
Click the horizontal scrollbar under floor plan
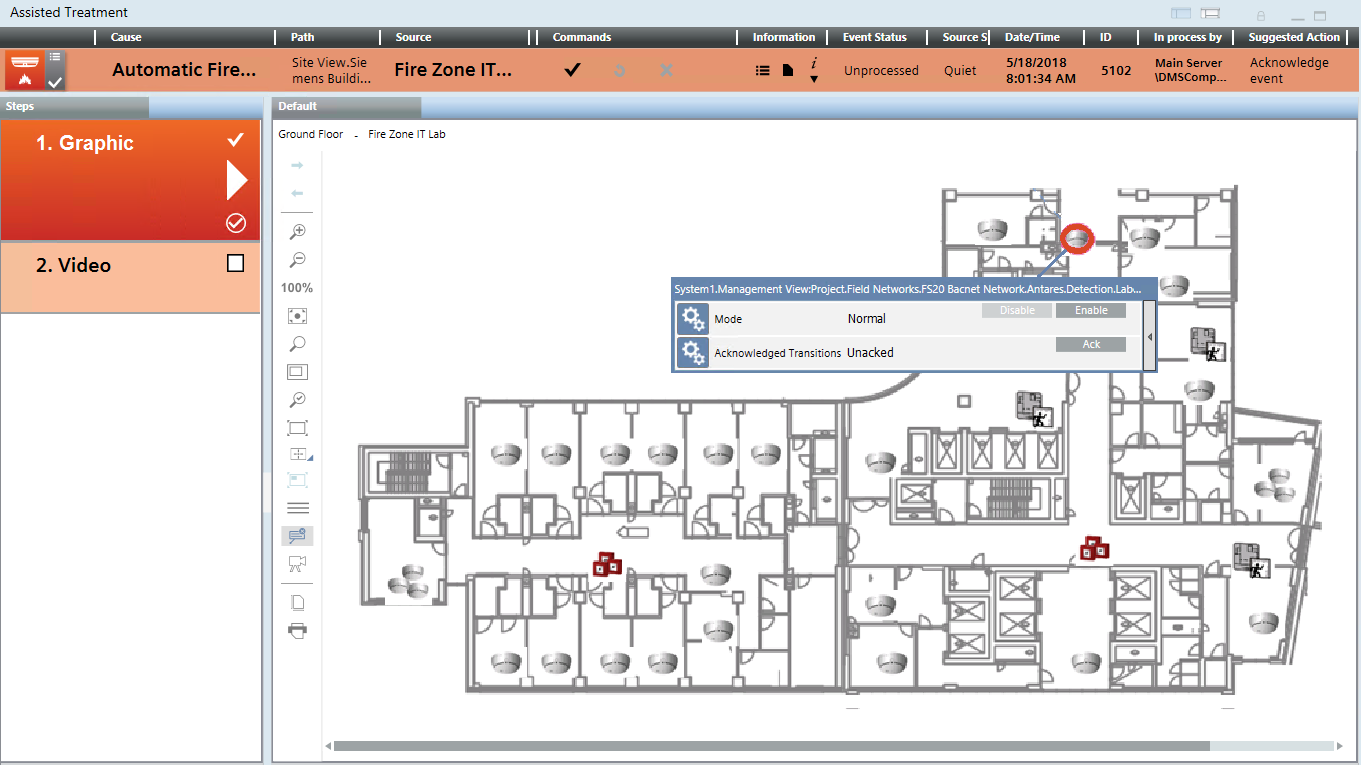(770, 746)
